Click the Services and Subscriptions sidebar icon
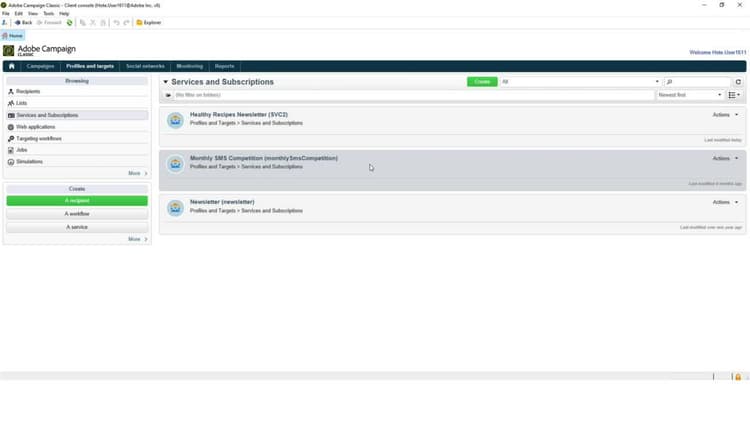The width and height of the screenshot is (750, 421). point(11,115)
